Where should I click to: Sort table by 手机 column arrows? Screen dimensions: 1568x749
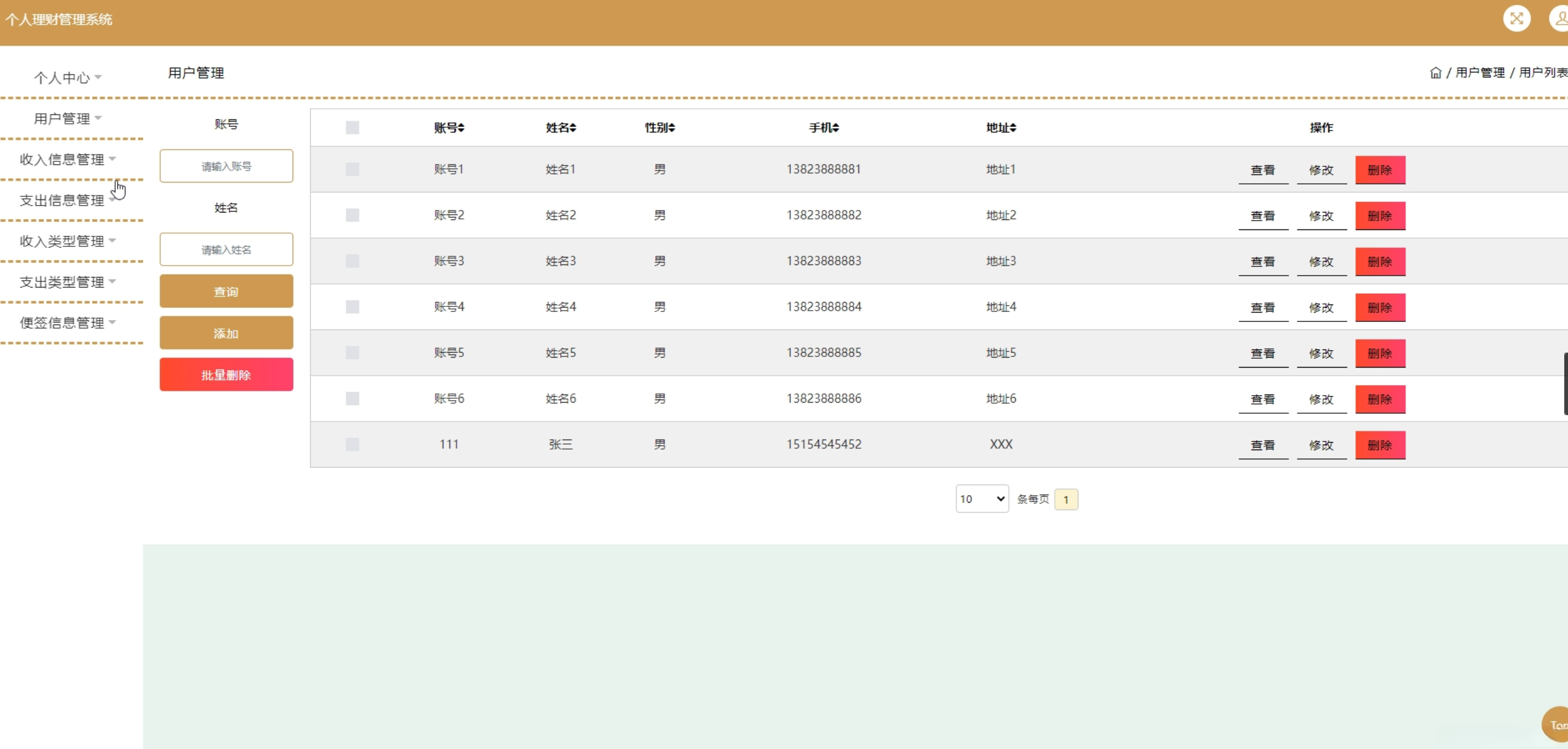[x=835, y=128]
